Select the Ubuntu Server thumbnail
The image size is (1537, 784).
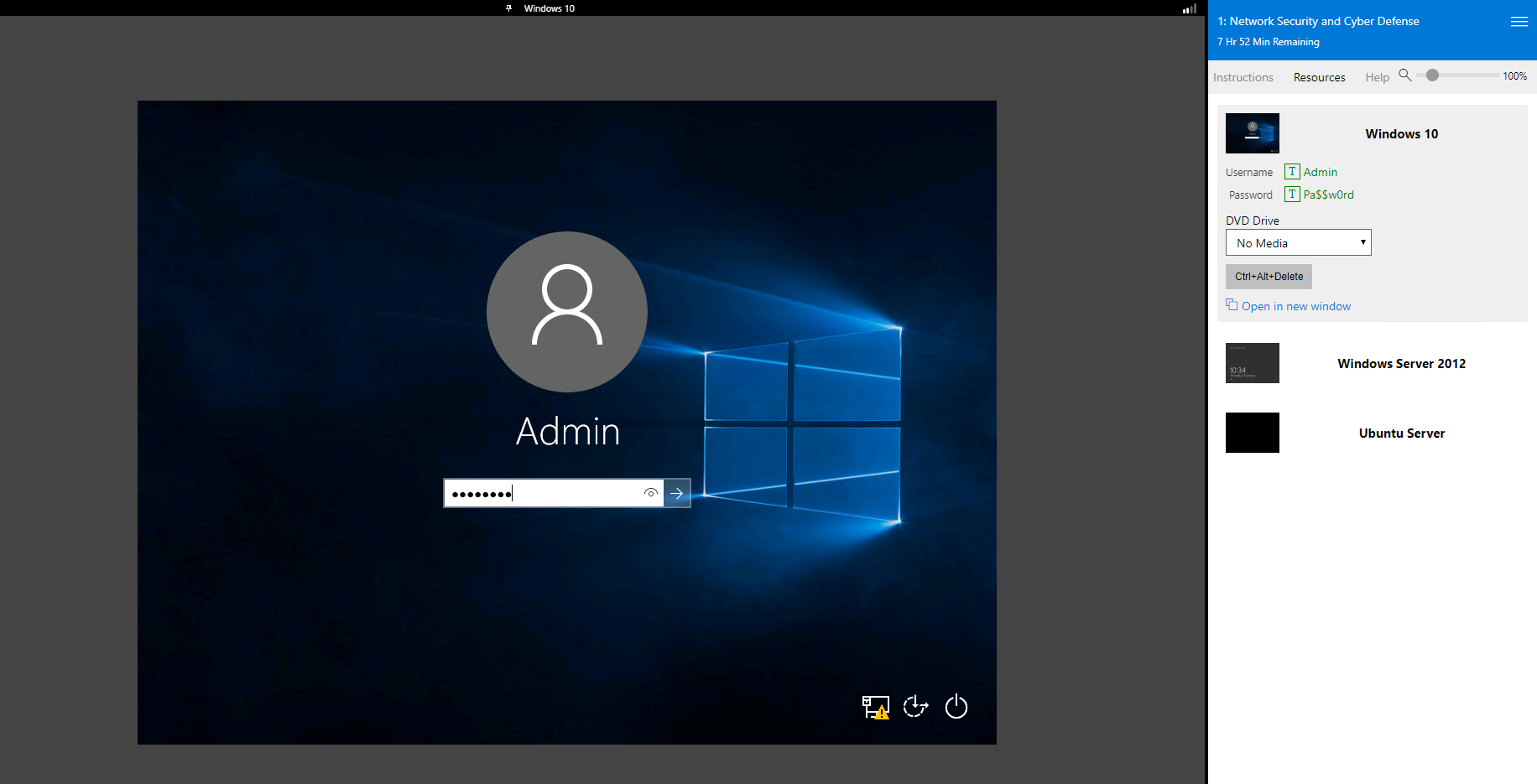(1253, 433)
